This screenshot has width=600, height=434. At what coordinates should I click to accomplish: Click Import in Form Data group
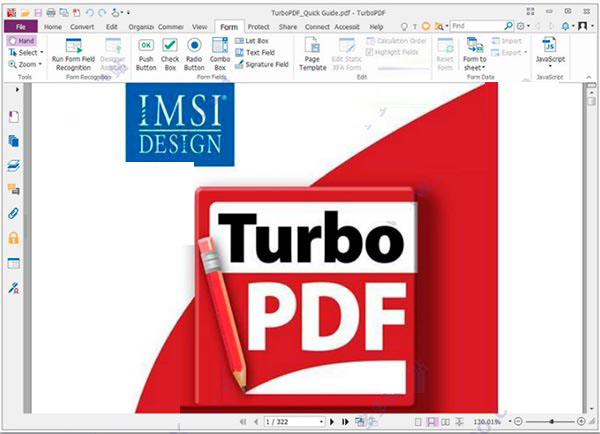point(507,41)
